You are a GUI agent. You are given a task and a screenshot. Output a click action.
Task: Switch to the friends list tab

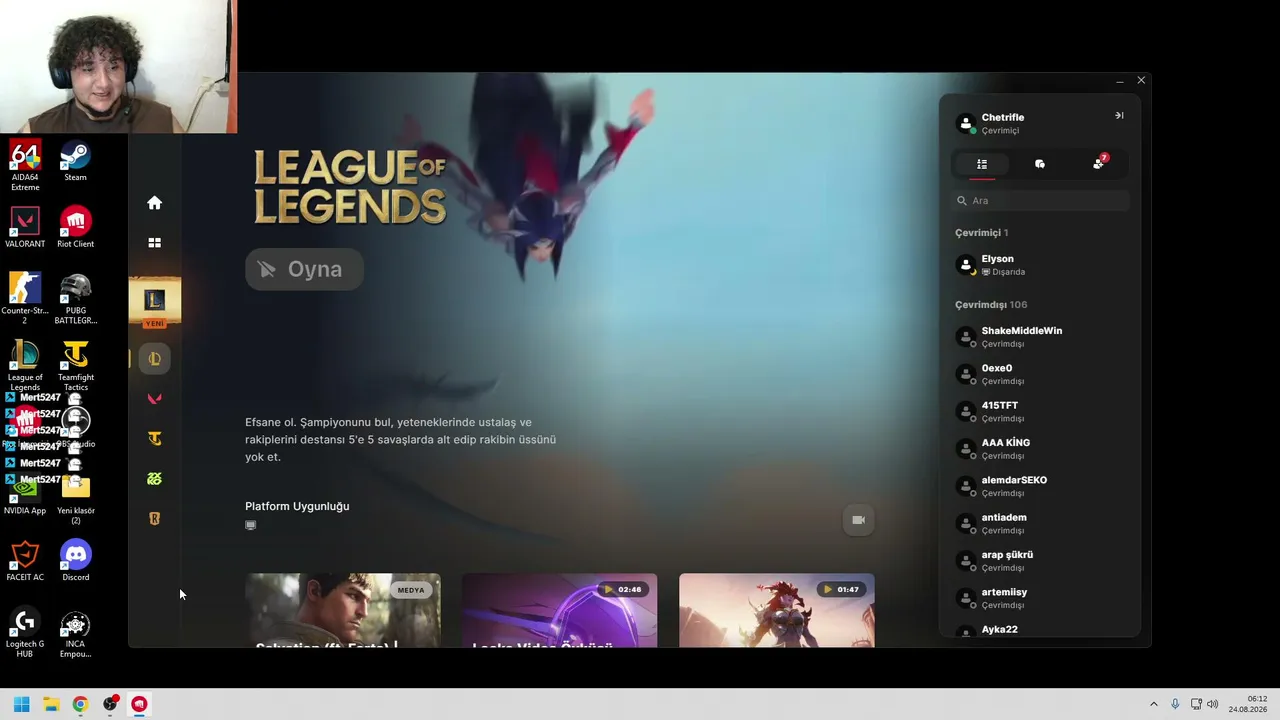(x=982, y=164)
